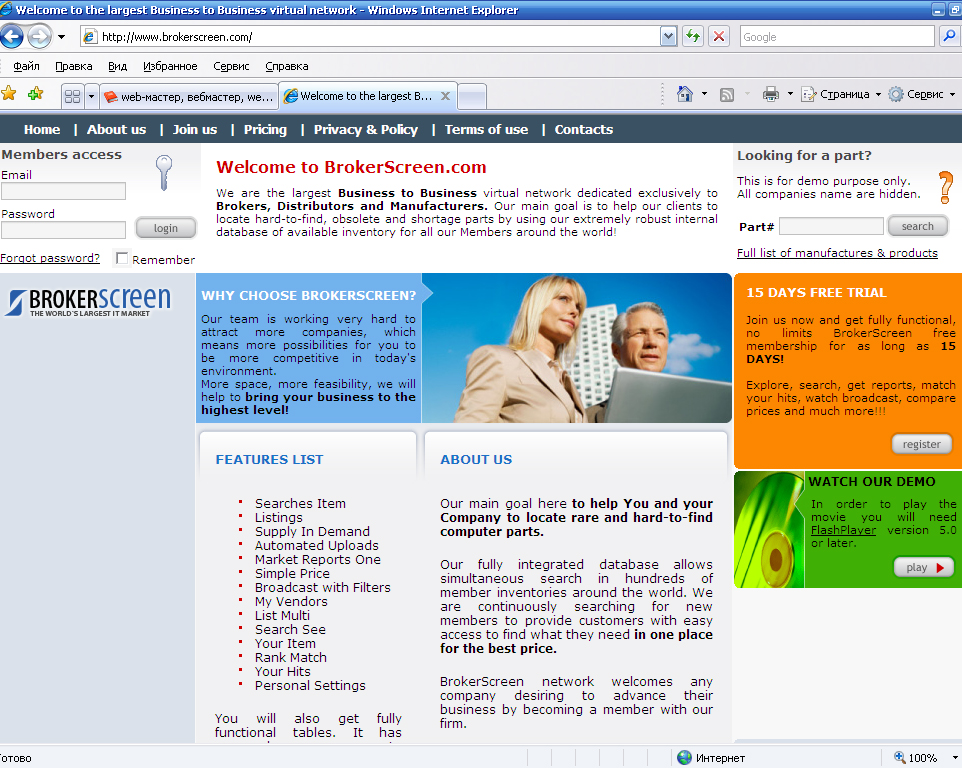Open Privacy & Policy navigation link
Image resolution: width=962 pixels, height=768 pixels.
click(366, 129)
